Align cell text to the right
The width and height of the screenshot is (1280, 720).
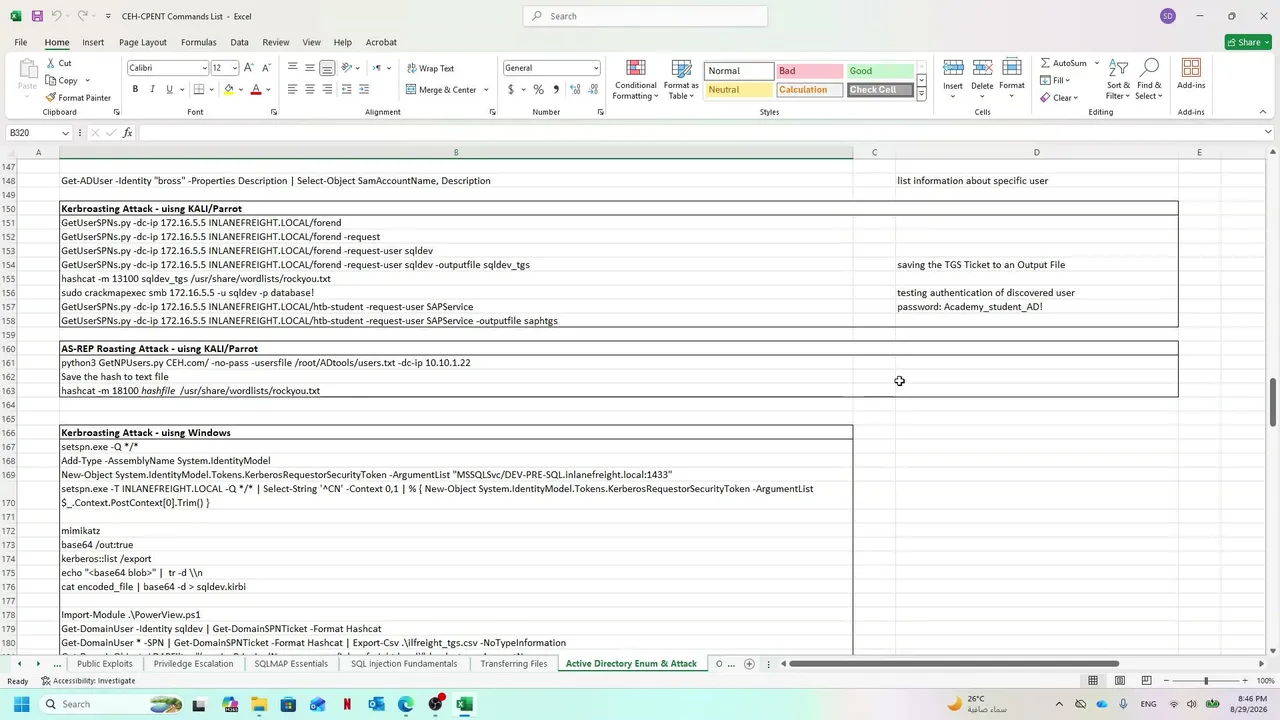click(x=327, y=90)
